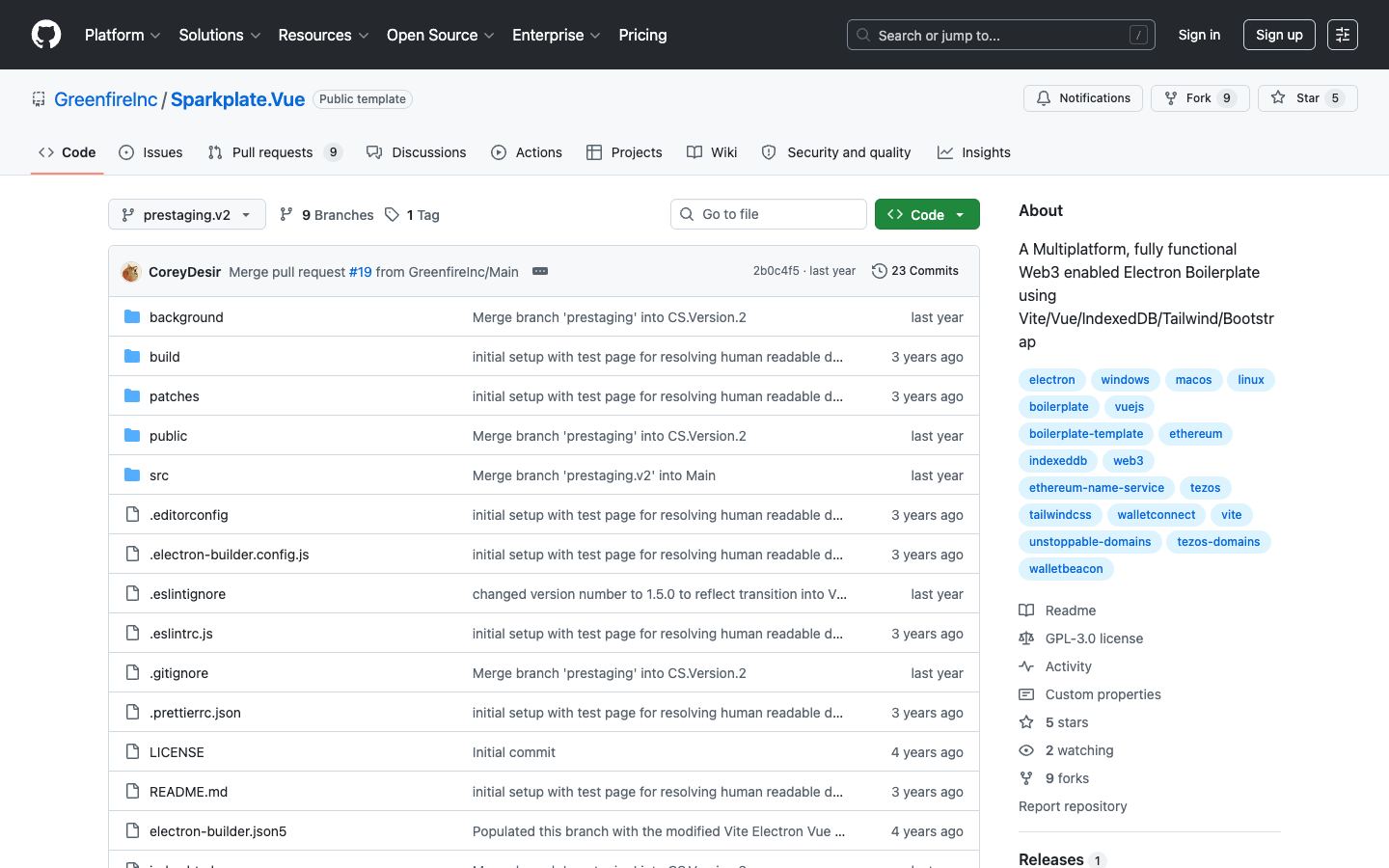Open the appearance settings icon beside Sign up
This screenshot has height=868, width=1389.
click(x=1342, y=35)
